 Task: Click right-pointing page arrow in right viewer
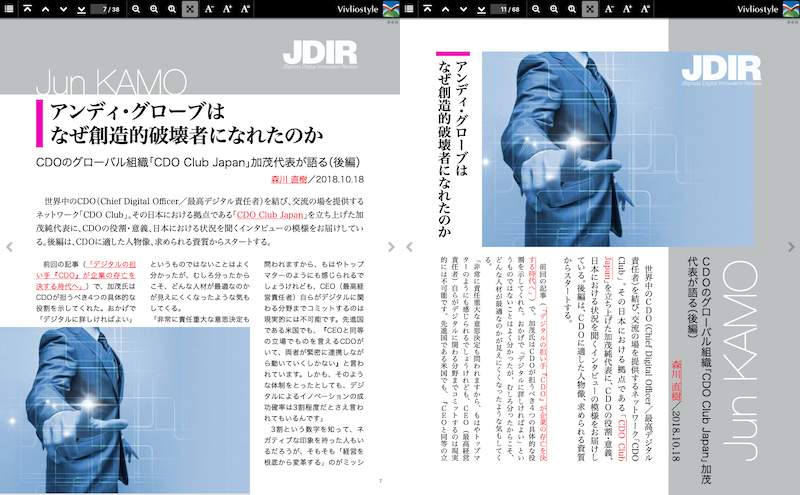(791, 247)
